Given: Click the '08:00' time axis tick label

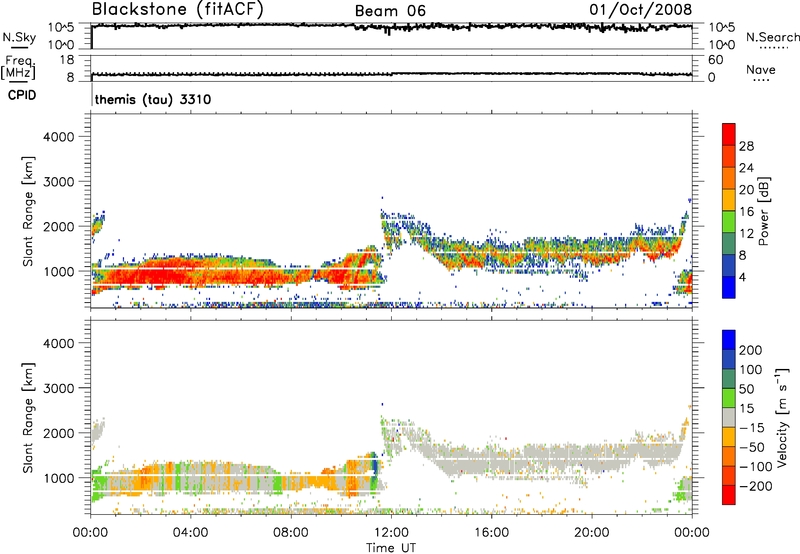Looking at the screenshot, I should (x=291, y=533).
